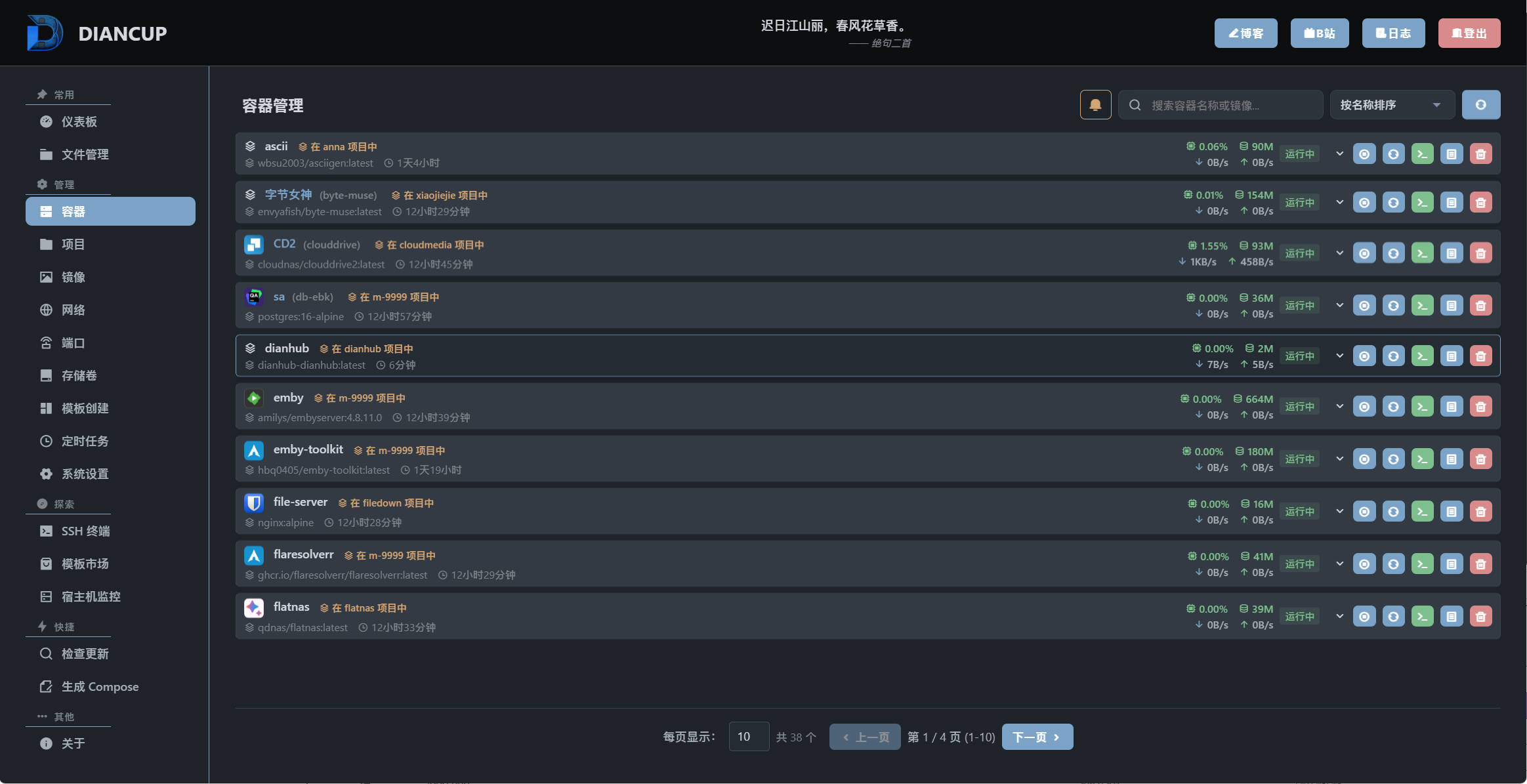Stop the emby-toolkit container
The image size is (1527, 784).
[x=1364, y=459]
